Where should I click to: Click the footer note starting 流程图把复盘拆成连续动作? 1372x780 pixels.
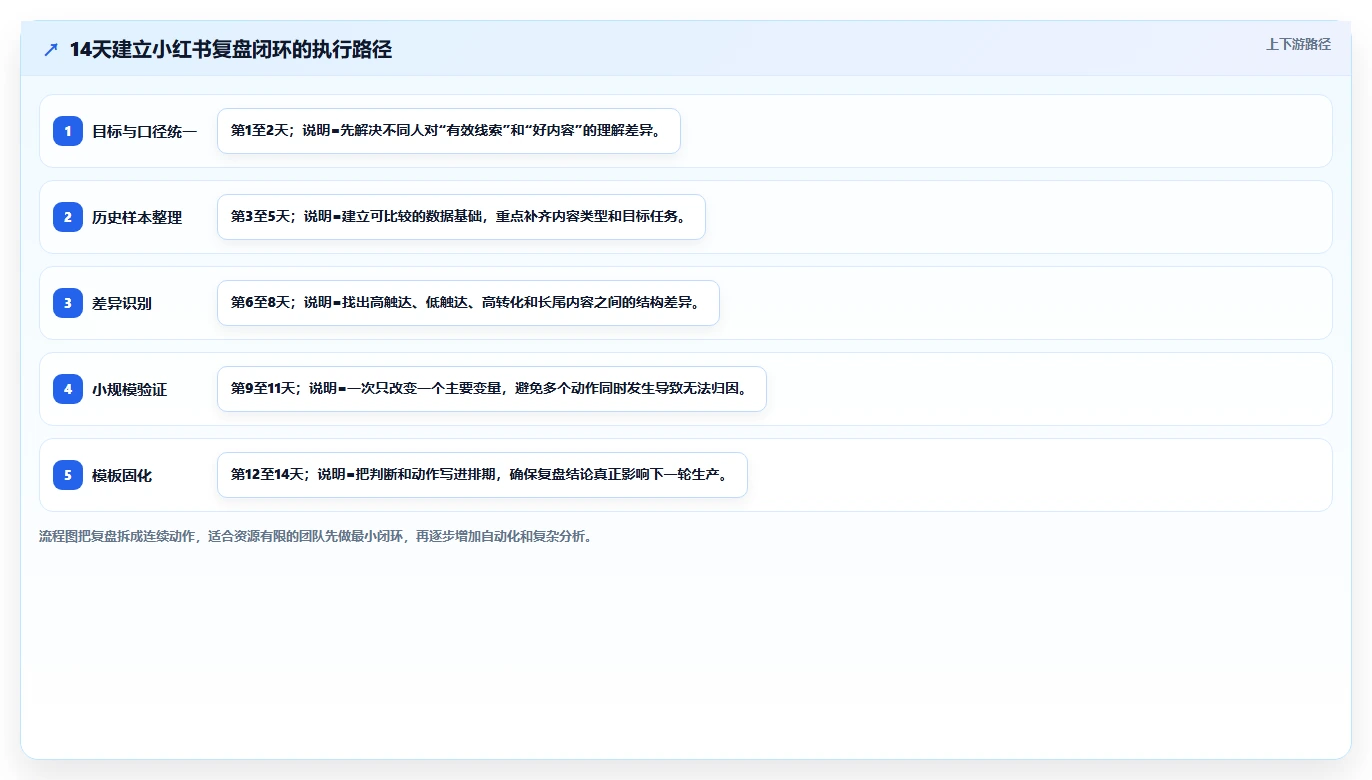click(x=319, y=536)
